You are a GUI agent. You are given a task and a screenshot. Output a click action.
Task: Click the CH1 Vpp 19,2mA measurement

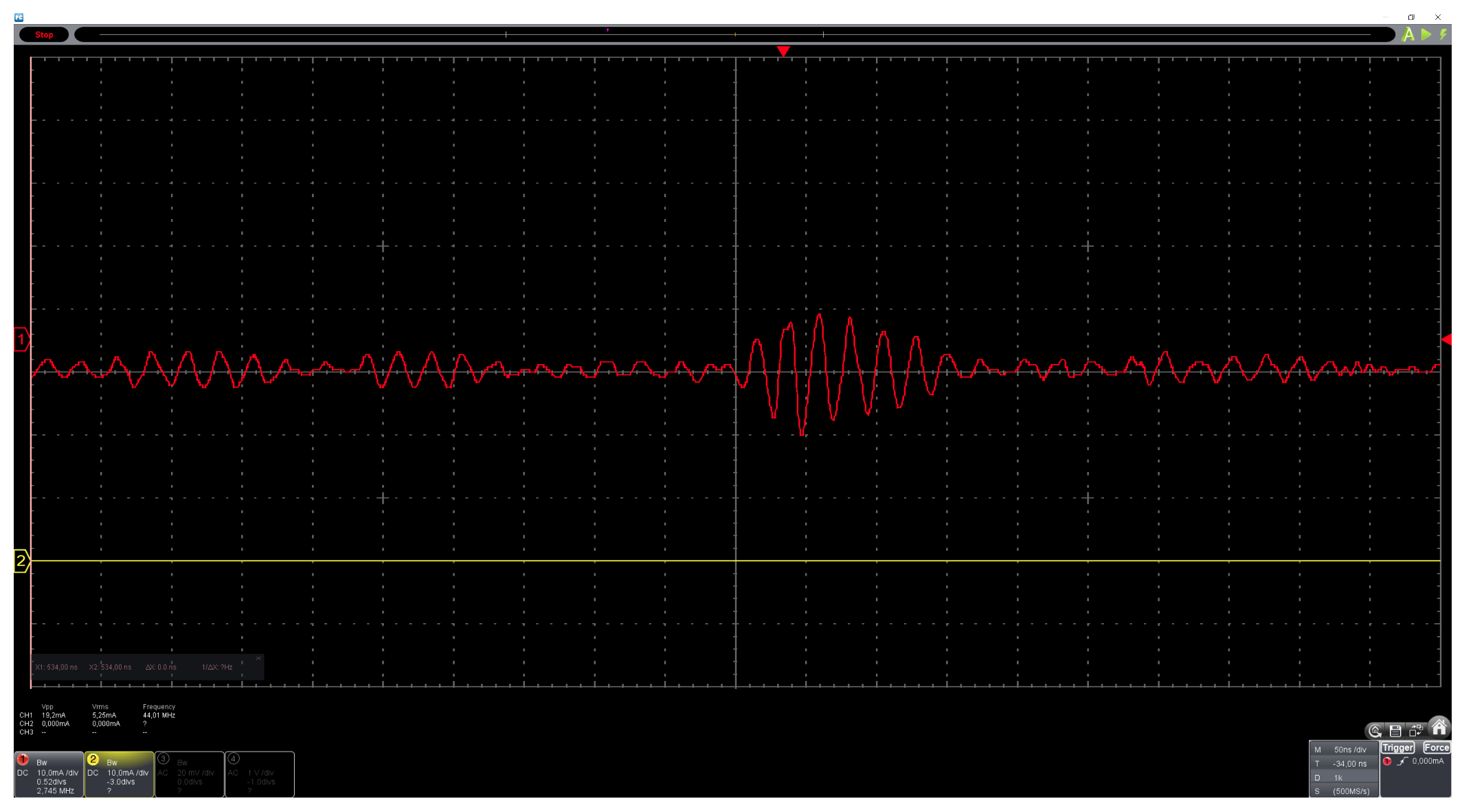(x=54, y=715)
